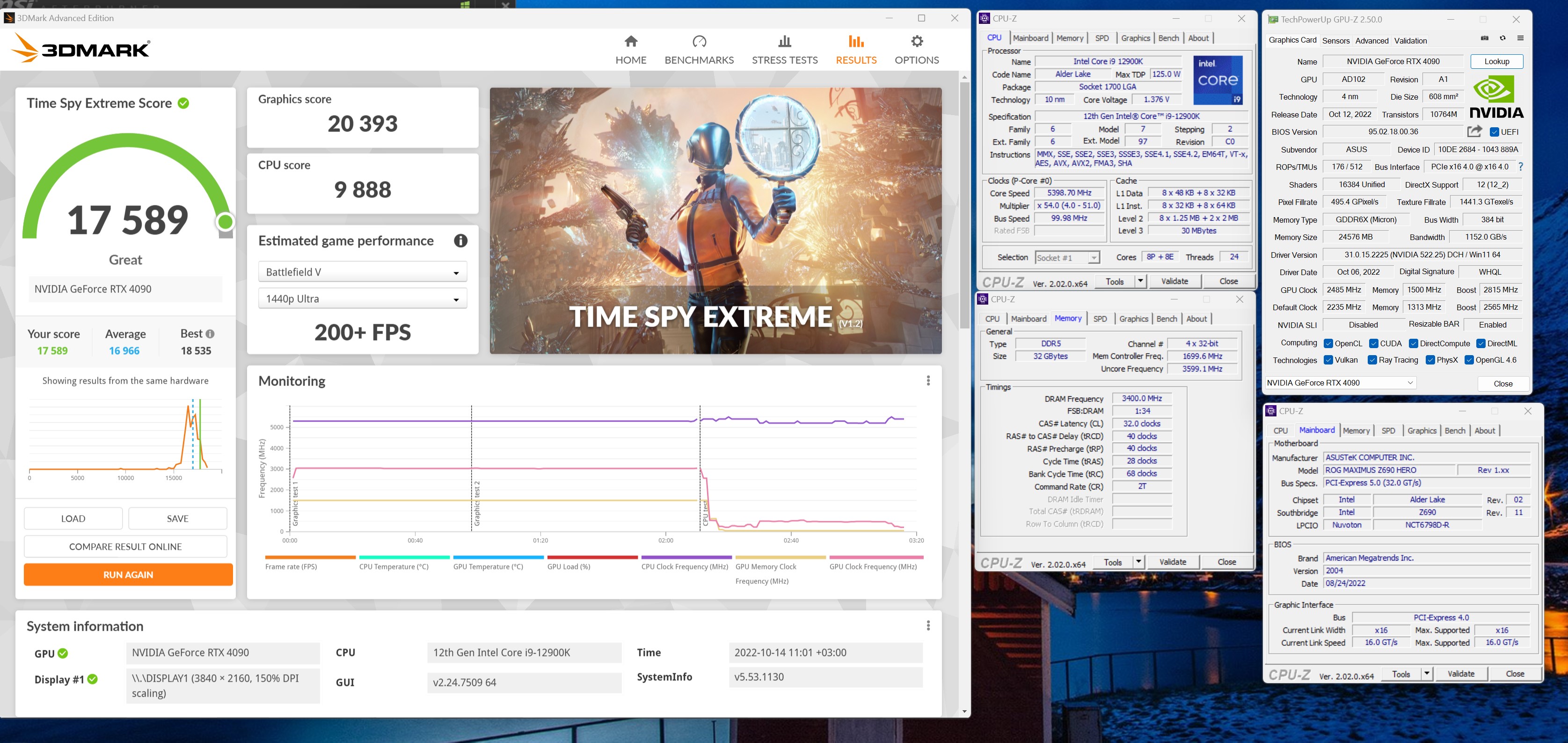Expand the Tools dropdown arrow in CPU-Z Mainboard window

click(1427, 674)
